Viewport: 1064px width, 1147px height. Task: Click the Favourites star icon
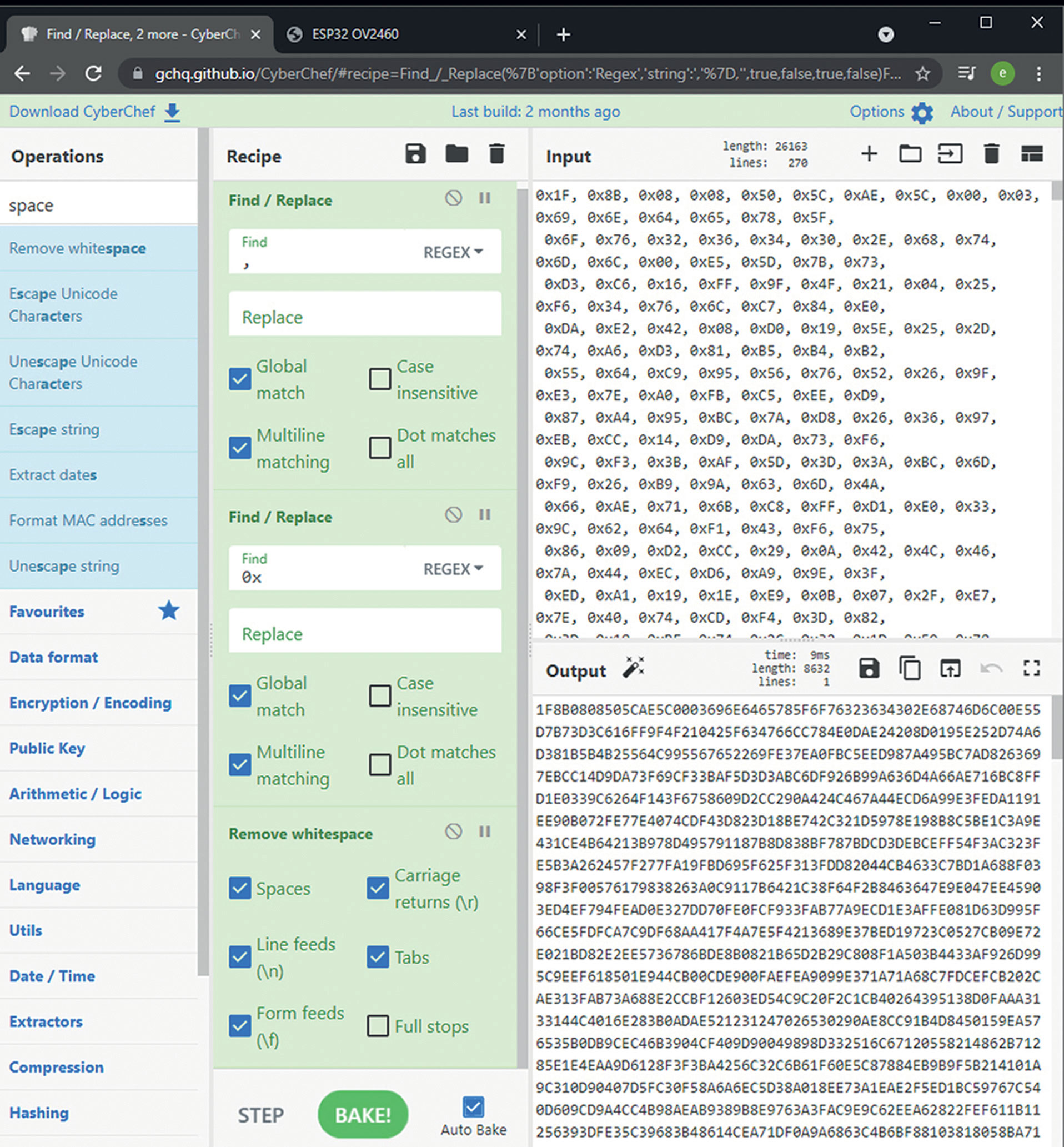[x=169, y=610]
